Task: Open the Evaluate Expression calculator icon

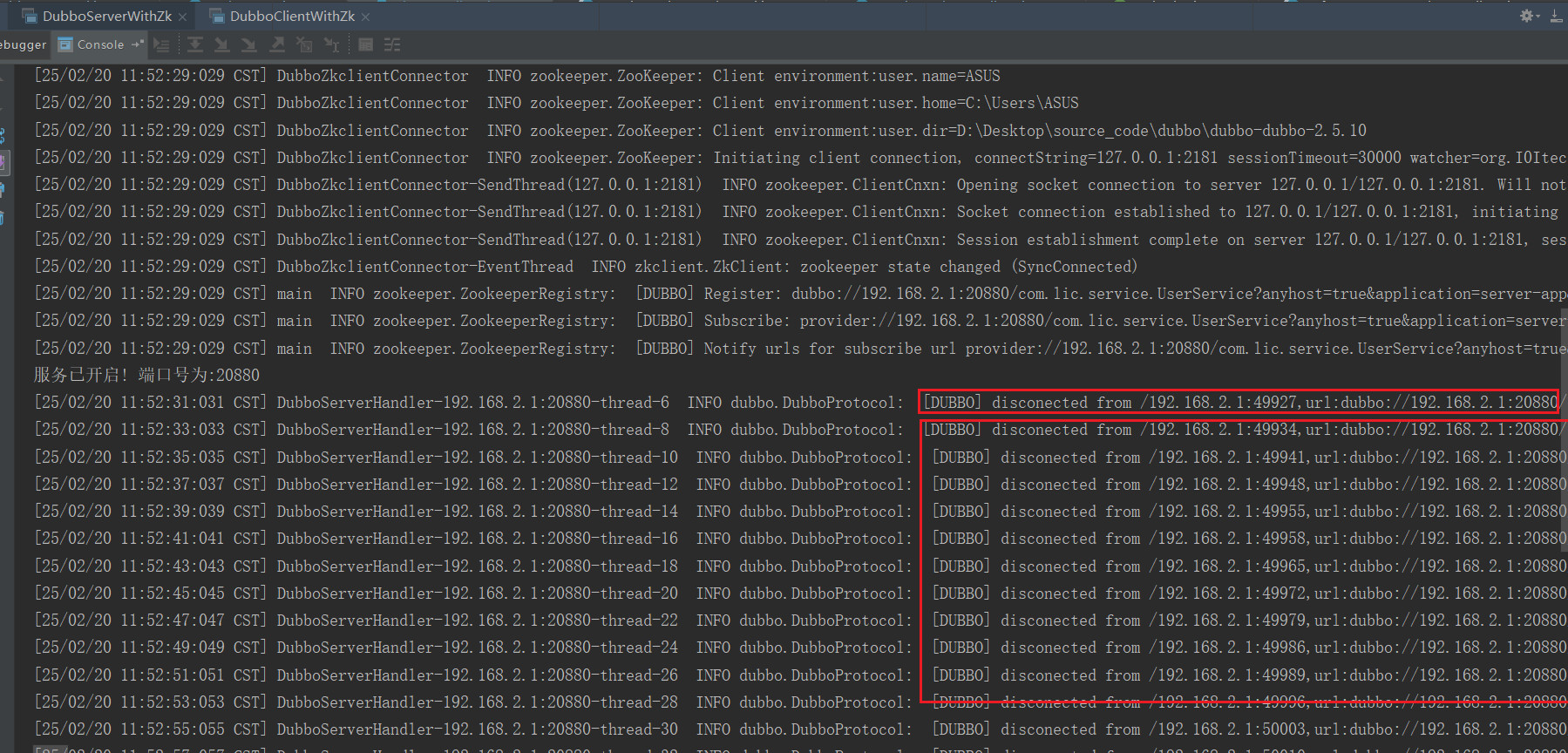Action: [366, 44]
